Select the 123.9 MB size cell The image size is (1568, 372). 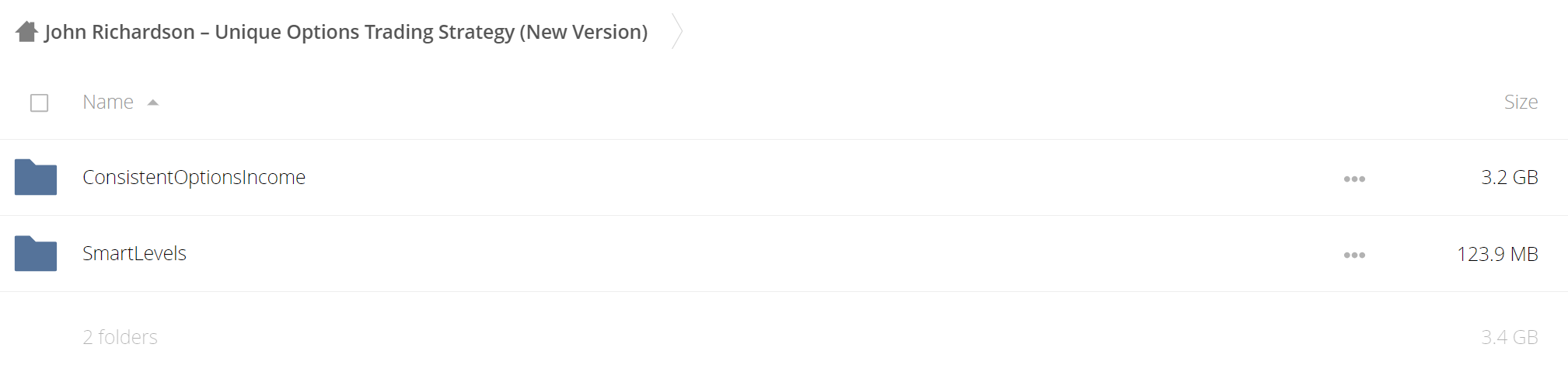pyautogui.click(x=1497, y=254)
